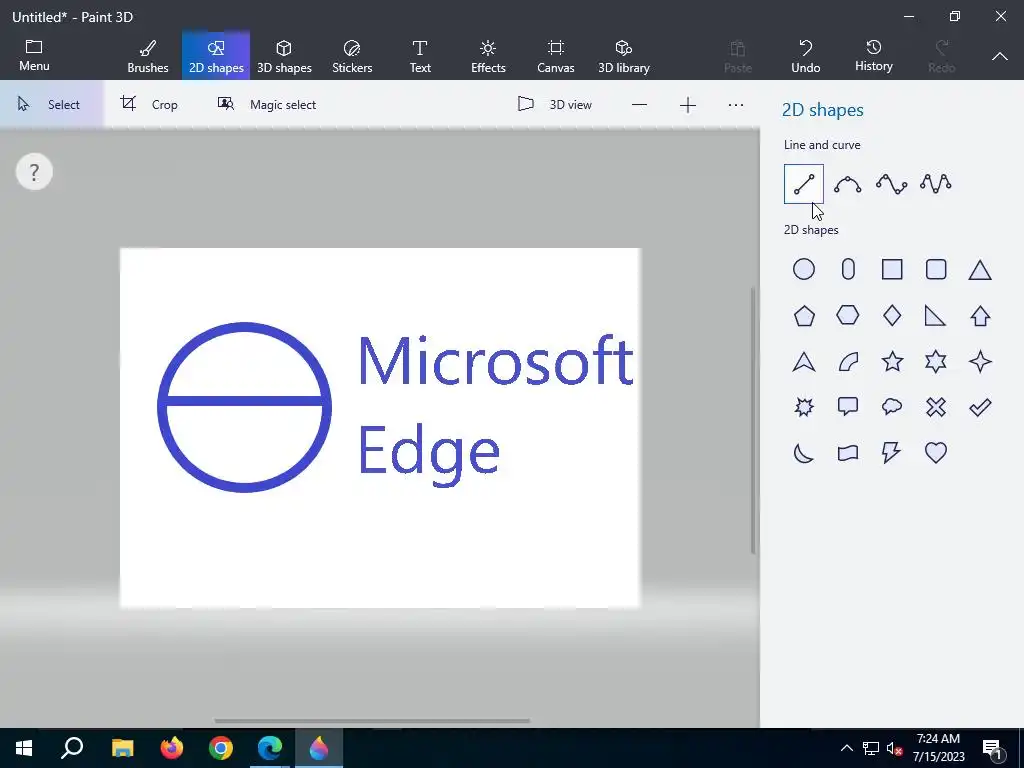Insert the Thought cloud bubble shape
This screenshot has width=1024, height=768.
tap(892, 407)
